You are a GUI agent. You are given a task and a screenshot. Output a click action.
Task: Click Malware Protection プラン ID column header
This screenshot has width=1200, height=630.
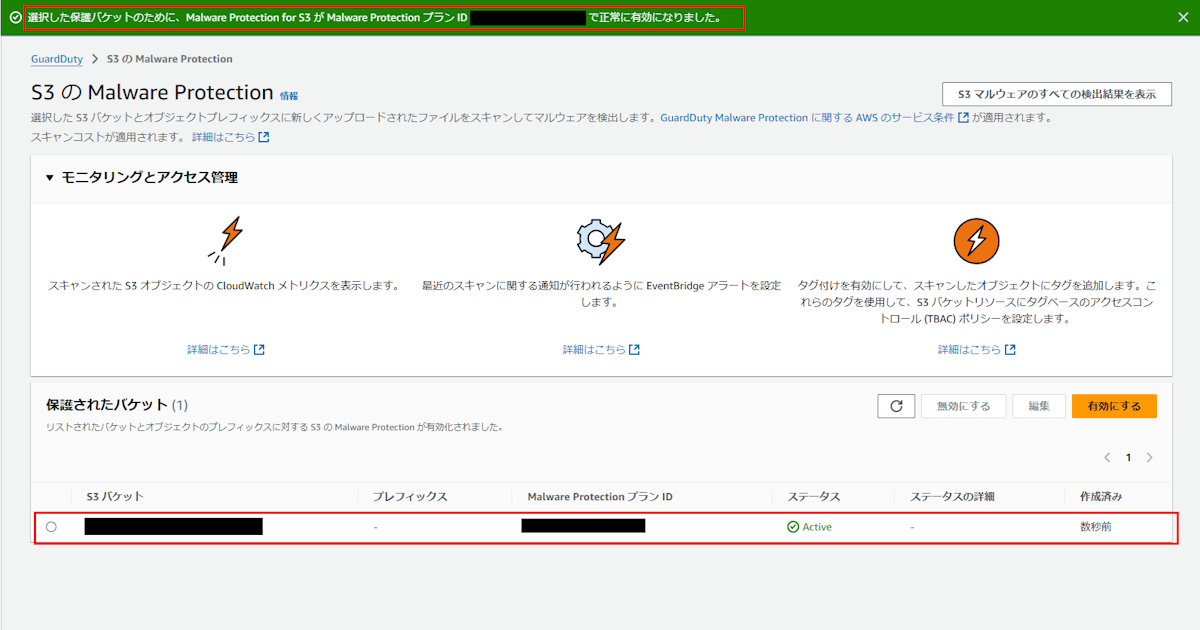pyautogui.click(x=600, y=497)
